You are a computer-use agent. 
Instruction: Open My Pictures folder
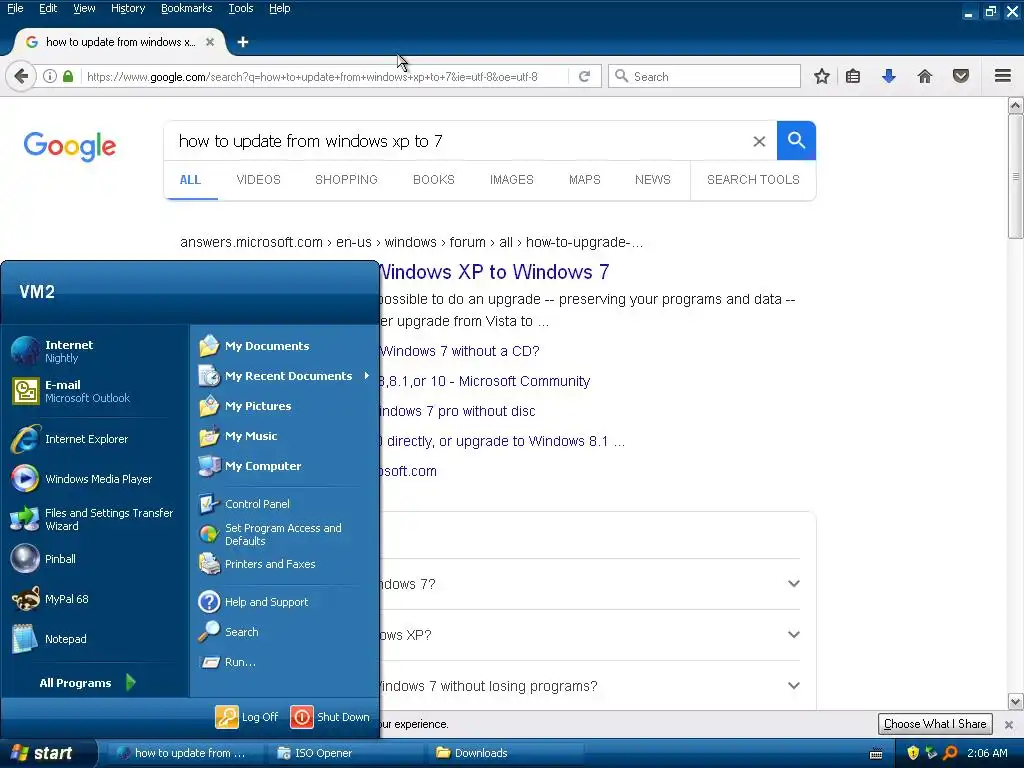[246, 406]
